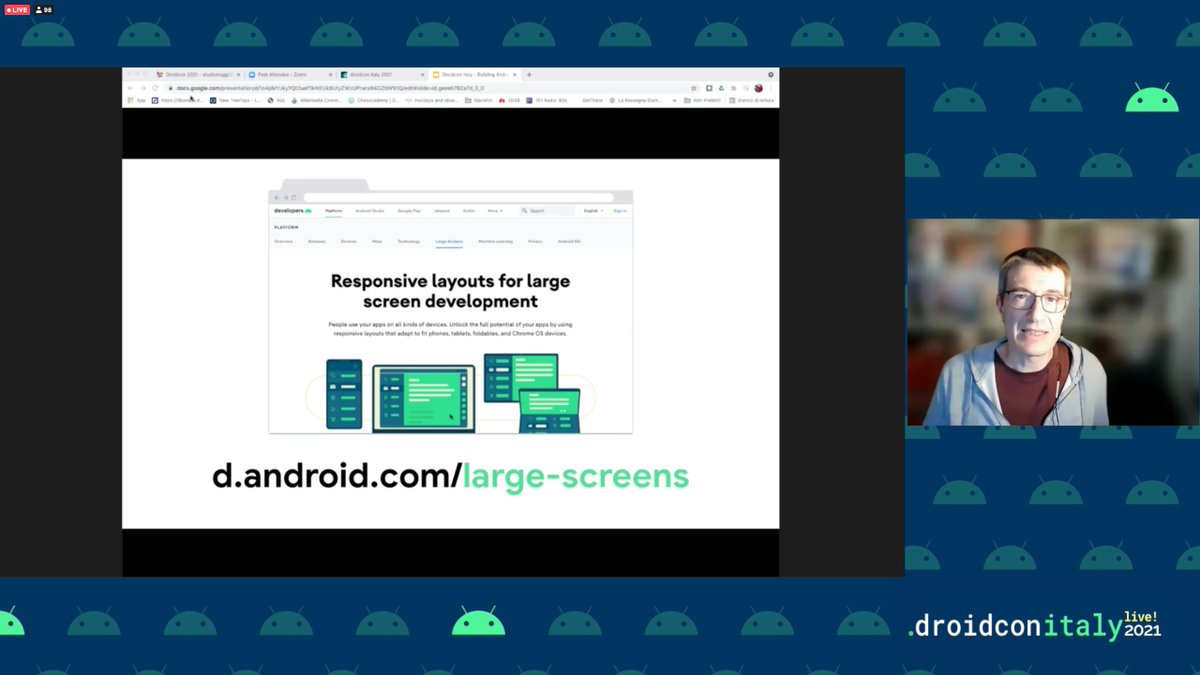Open the Large Screens platform subtab

pyautogui.click(x=449, y=242)
